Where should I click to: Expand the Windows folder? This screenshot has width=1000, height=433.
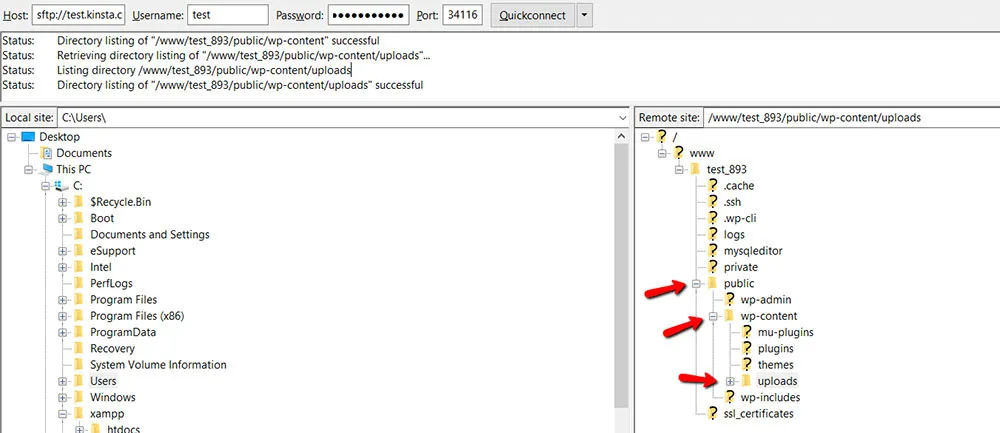pyautogui.click(x=62, y=397)
